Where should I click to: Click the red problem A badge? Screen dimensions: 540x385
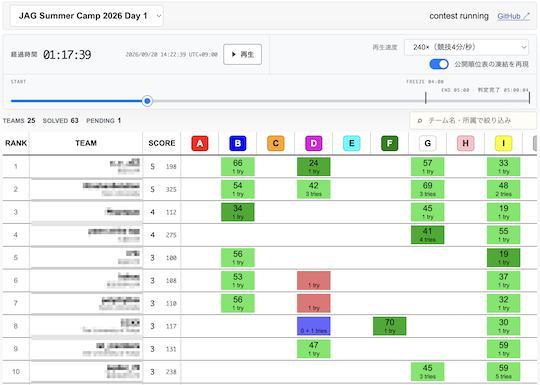pos(200,143)
